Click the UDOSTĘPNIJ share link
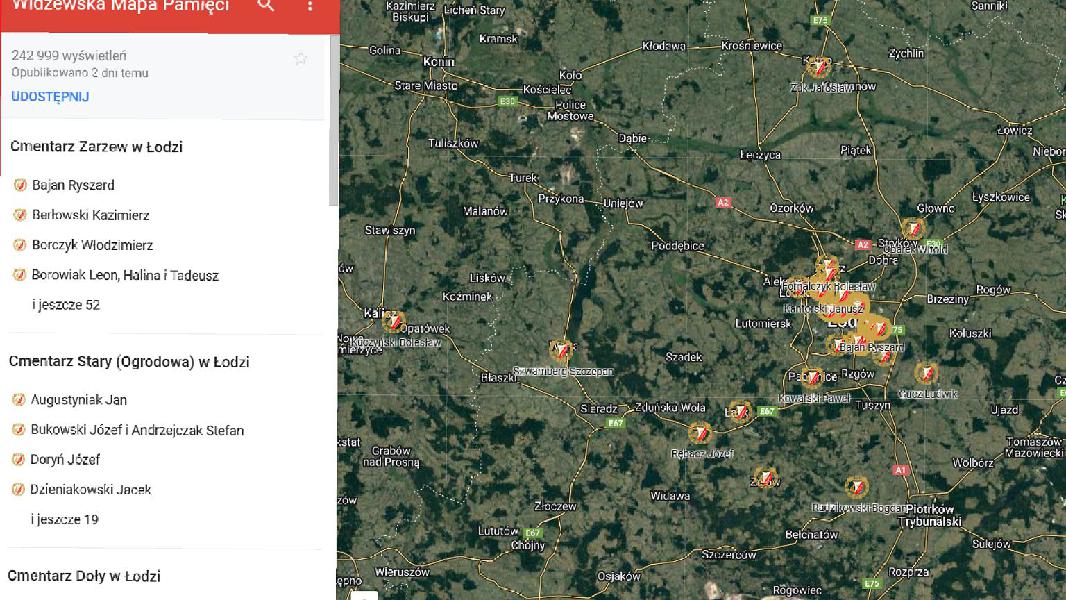The width and height of the screenshot is (1066, 600). tap(50, 97)
